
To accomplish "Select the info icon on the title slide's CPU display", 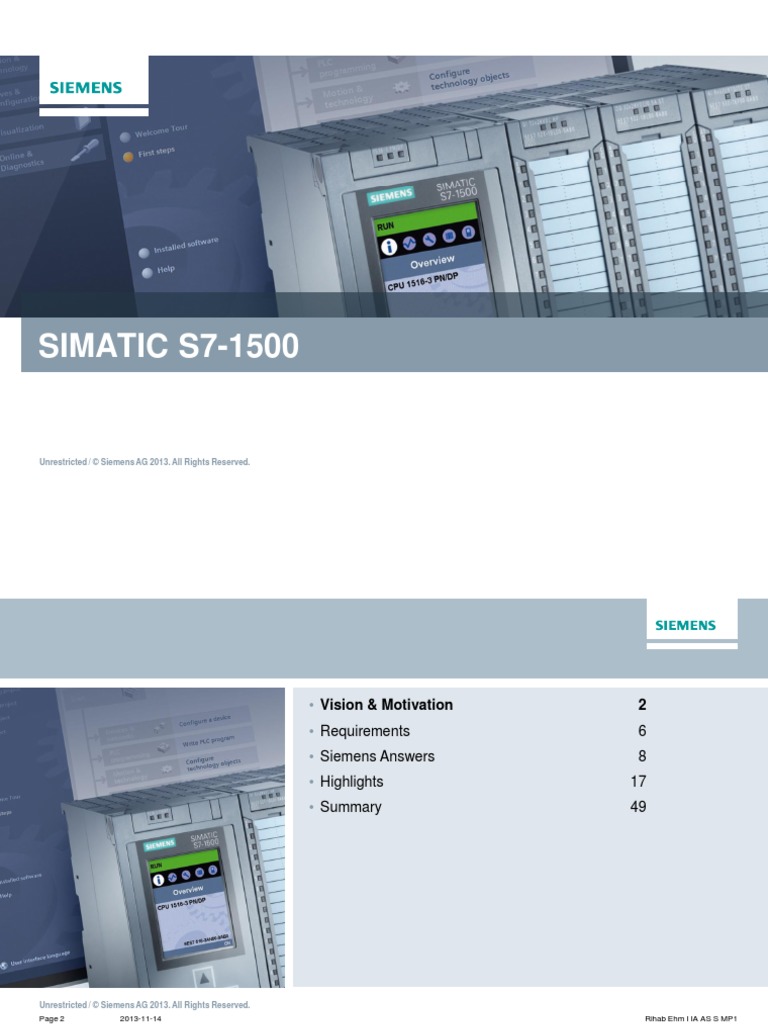I will (x=389, y=247).
